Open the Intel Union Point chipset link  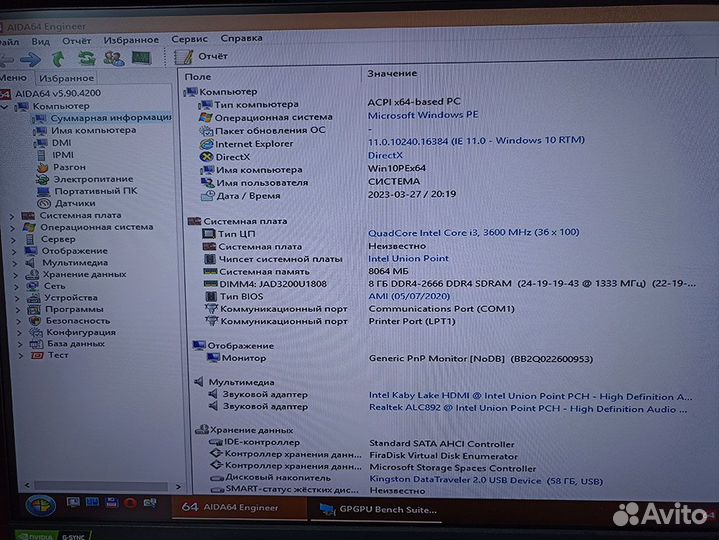[408, 259]
